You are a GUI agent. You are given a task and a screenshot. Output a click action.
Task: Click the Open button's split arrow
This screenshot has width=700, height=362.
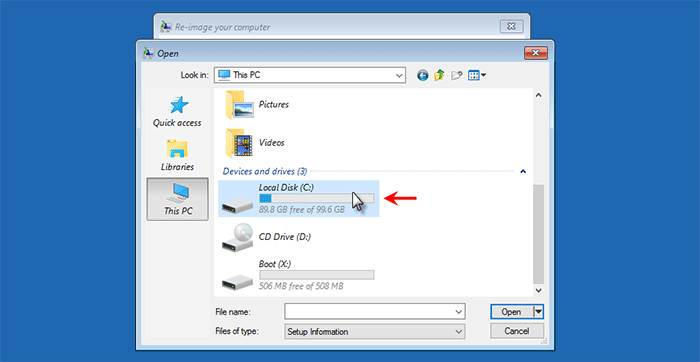click(538, 312)
